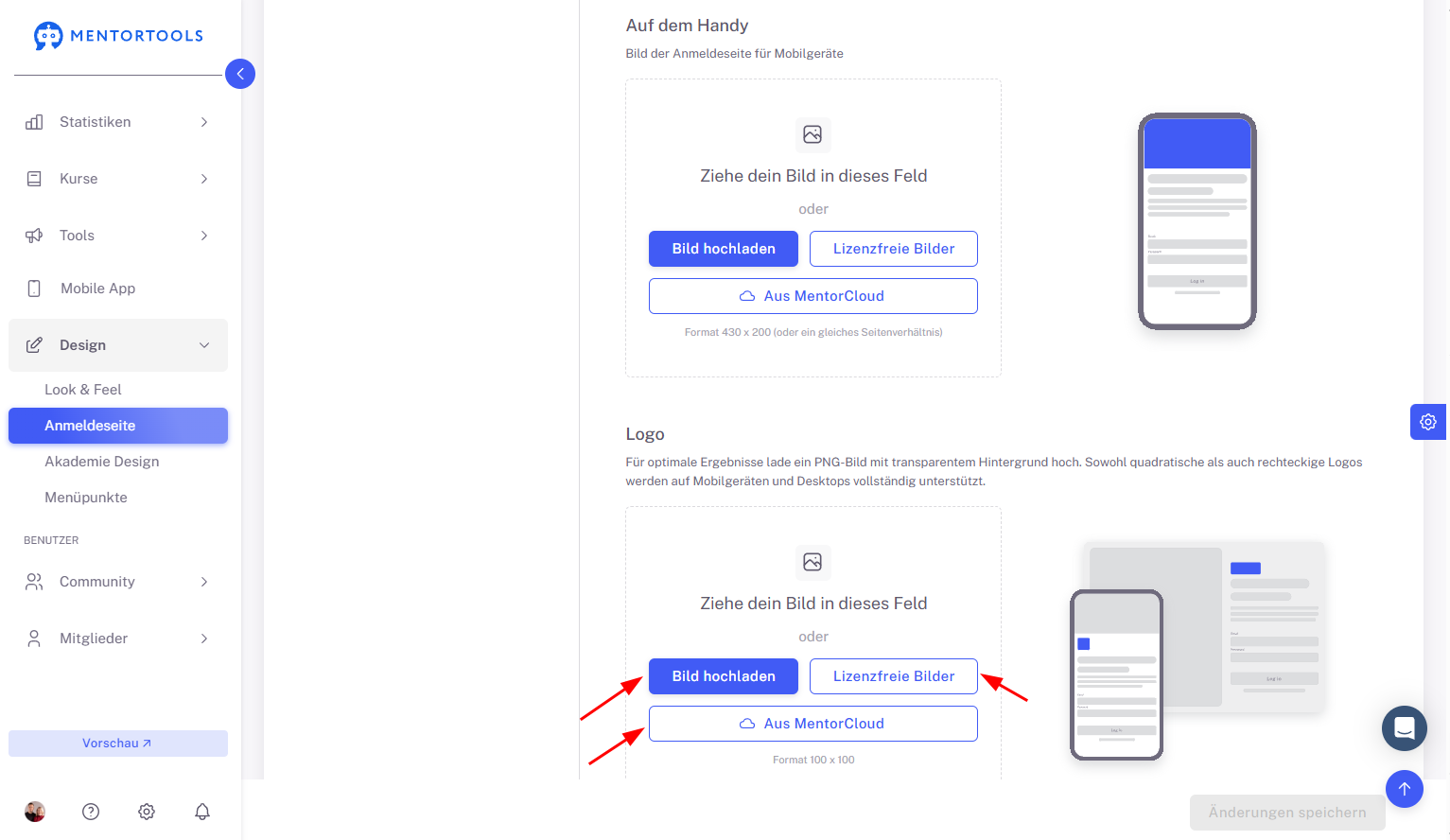This screenshot has width=1450, height=840.
Task: Open the bottom sidebar settings gear
Action: tap(147, 812)
